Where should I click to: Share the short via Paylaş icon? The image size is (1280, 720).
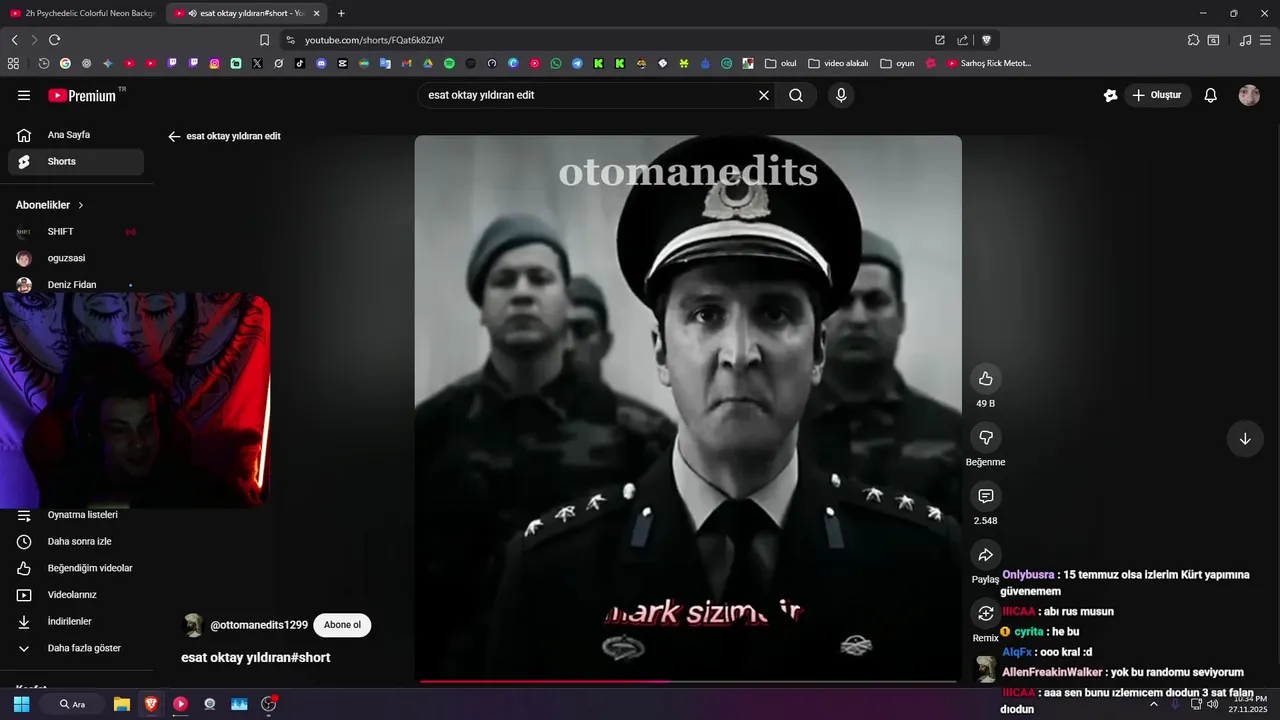pos(986,555)
